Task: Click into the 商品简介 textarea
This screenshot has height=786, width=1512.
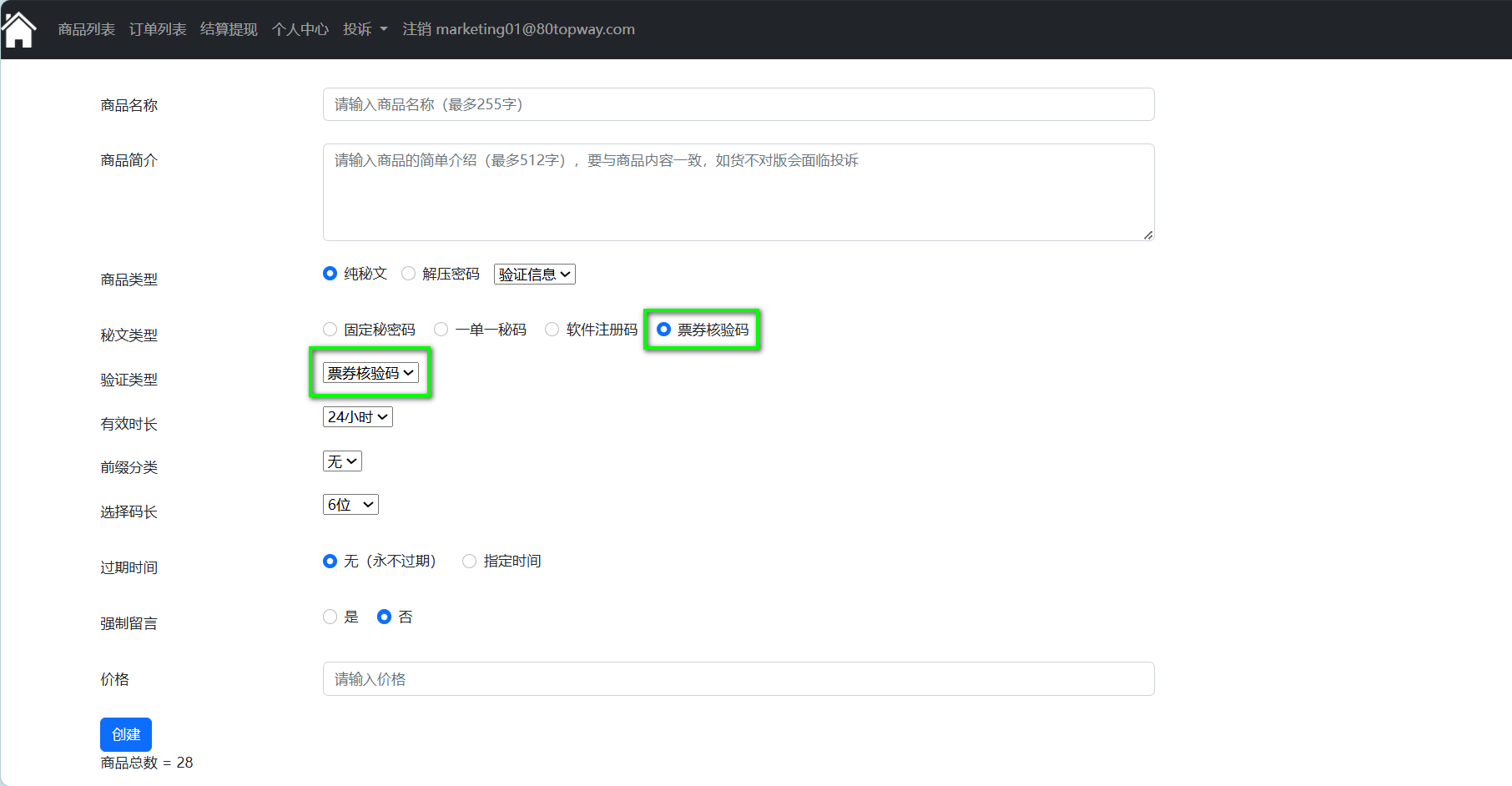Action: (x=738, y=192)
